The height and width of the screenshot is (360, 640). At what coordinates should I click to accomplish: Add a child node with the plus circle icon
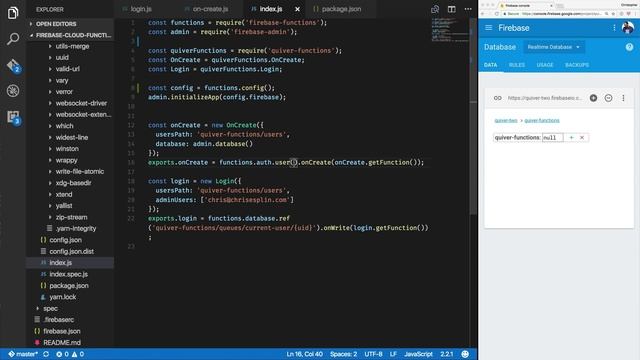593,98
